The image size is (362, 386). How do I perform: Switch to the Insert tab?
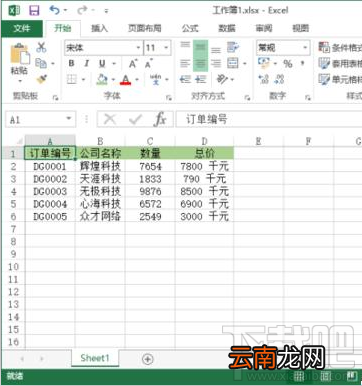point(99,29)
